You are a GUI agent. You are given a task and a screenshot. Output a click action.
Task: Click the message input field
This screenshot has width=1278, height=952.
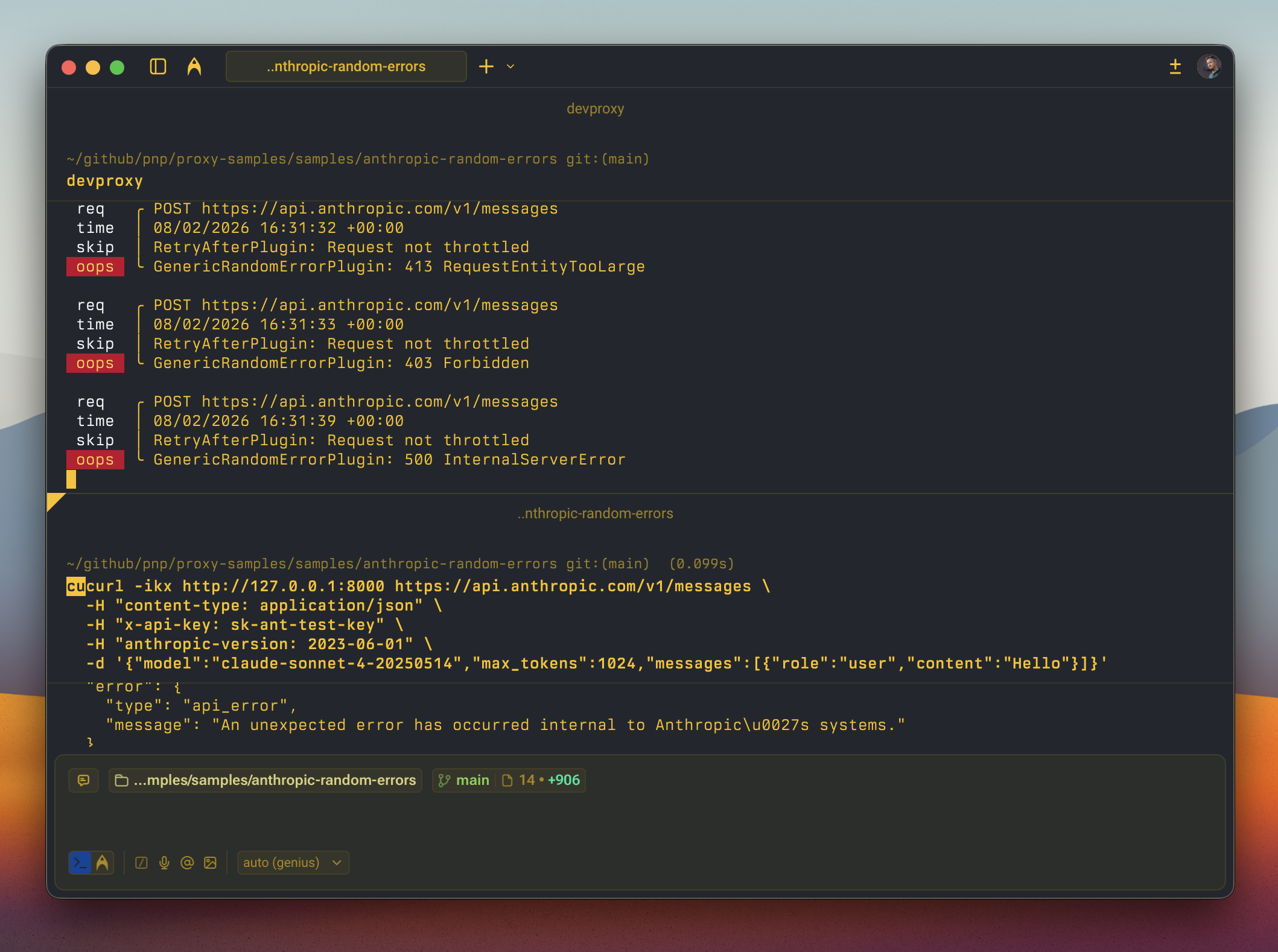tap(603, 820)
